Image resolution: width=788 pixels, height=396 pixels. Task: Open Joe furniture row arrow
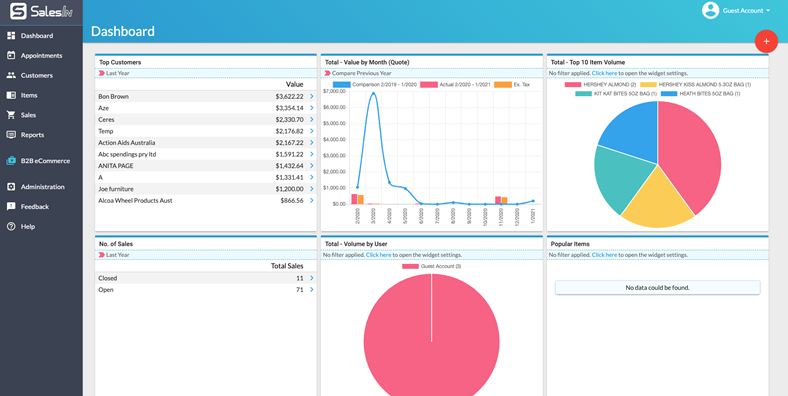pos(312,189)
